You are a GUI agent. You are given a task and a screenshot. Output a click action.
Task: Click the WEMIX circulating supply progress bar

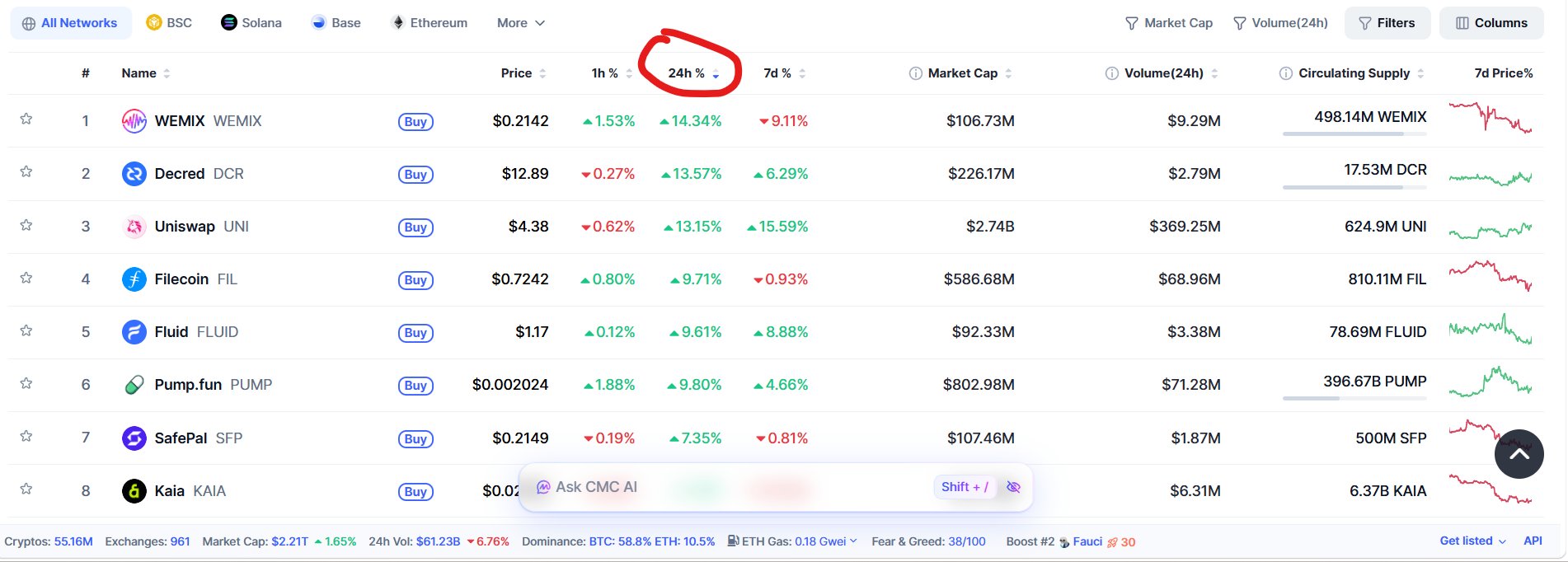(x=1354, y=133)
